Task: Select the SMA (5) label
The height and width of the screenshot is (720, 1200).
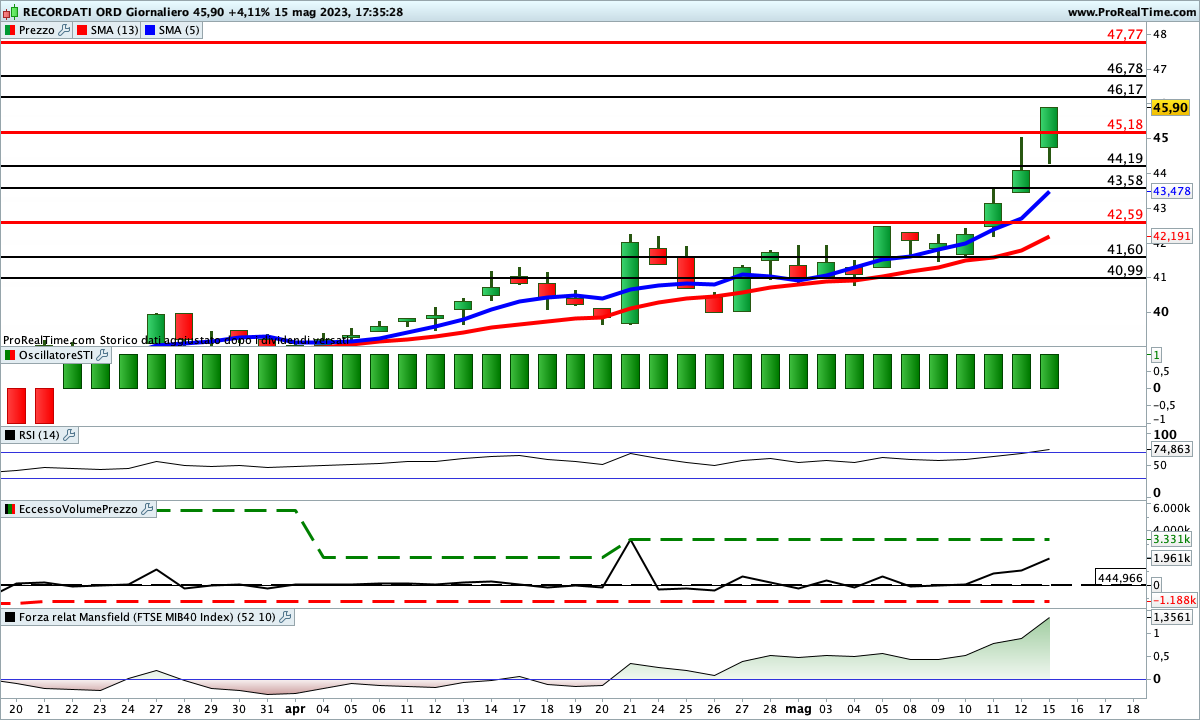Action: [179, 30]
